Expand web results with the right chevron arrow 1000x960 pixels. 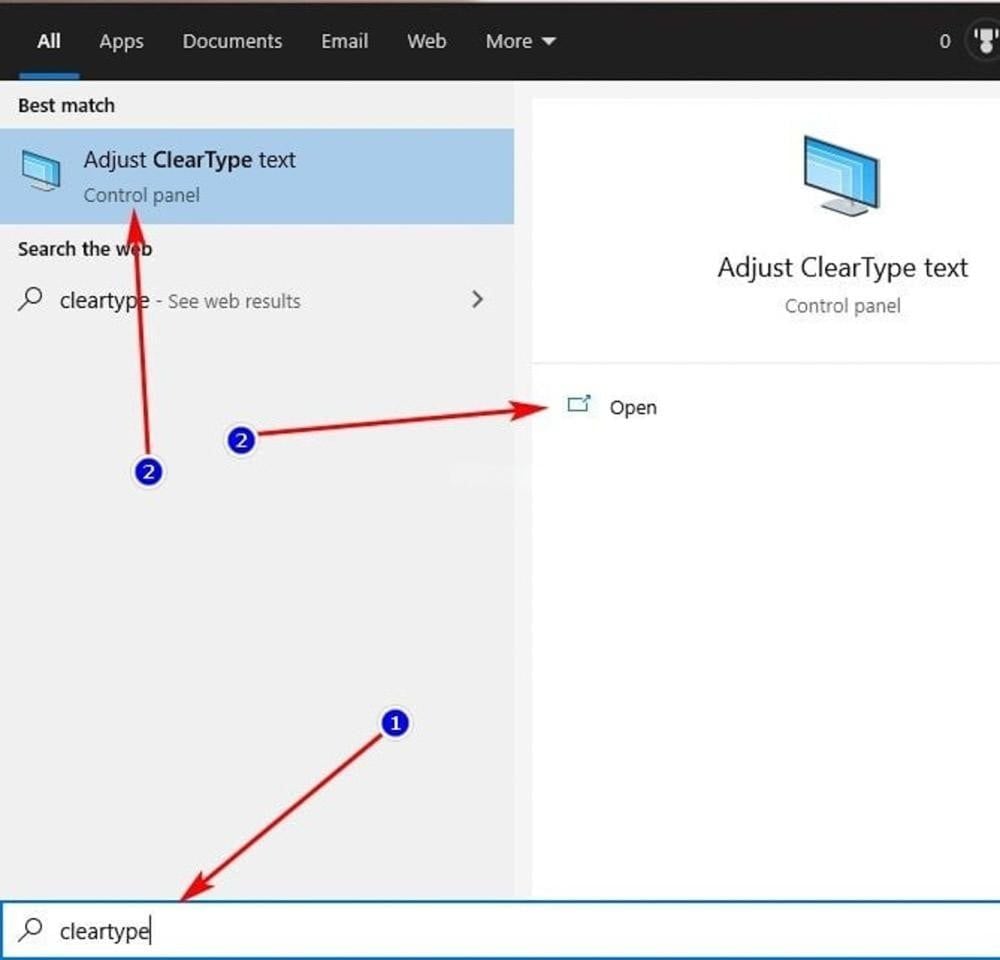pos(477,299)
